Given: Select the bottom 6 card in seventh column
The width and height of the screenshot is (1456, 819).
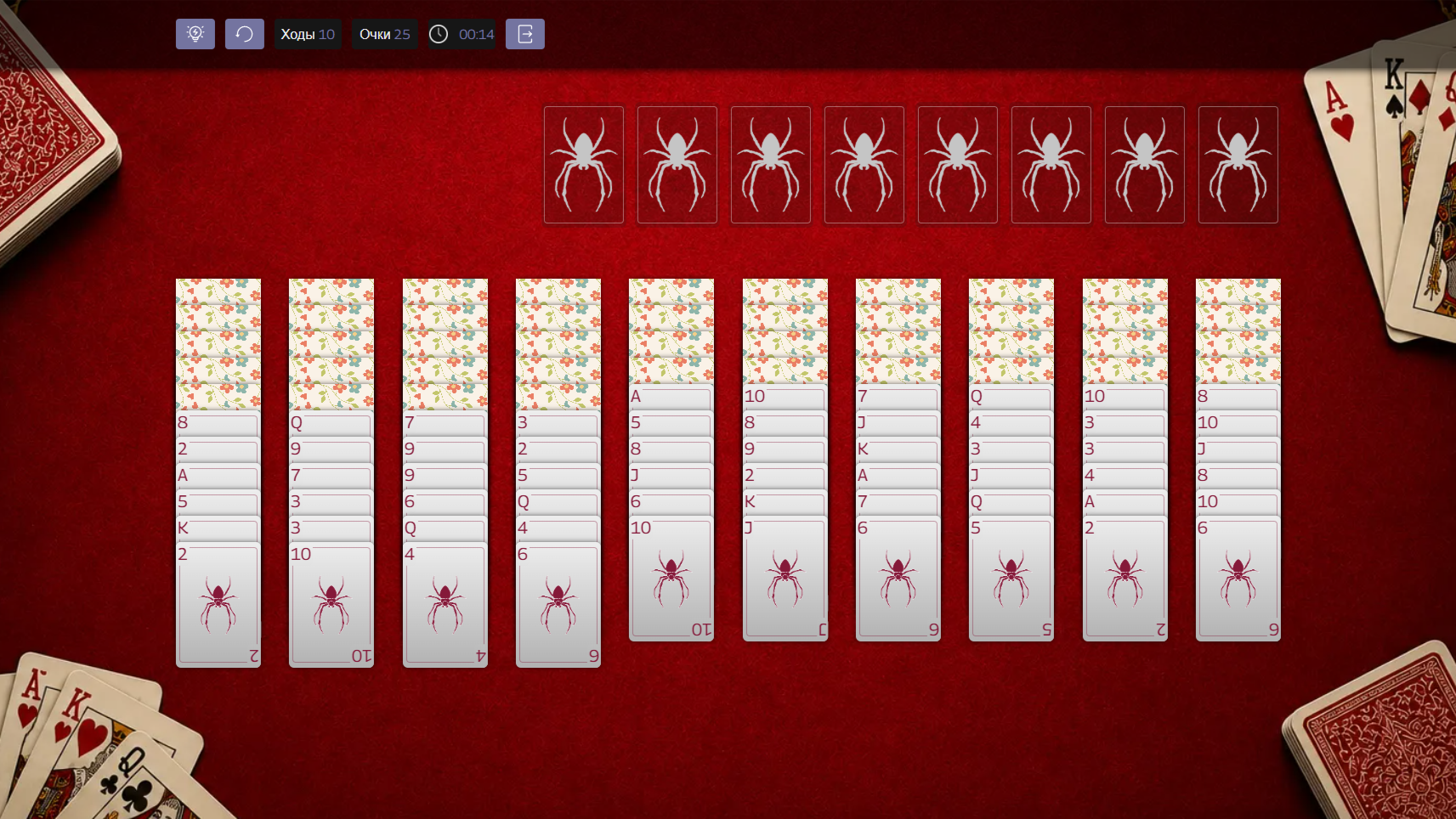Looking at the screenshot, I should coord(898,579).
